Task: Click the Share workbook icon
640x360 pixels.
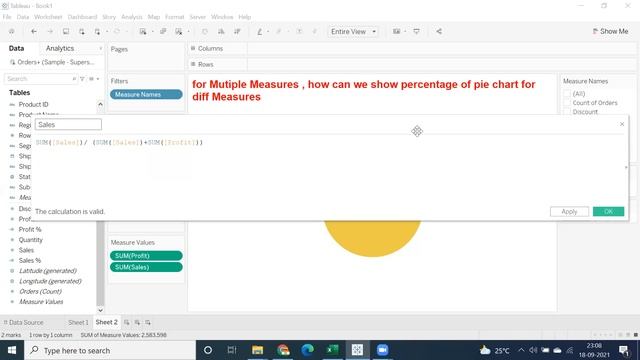Action: click(x=439, y=31)
